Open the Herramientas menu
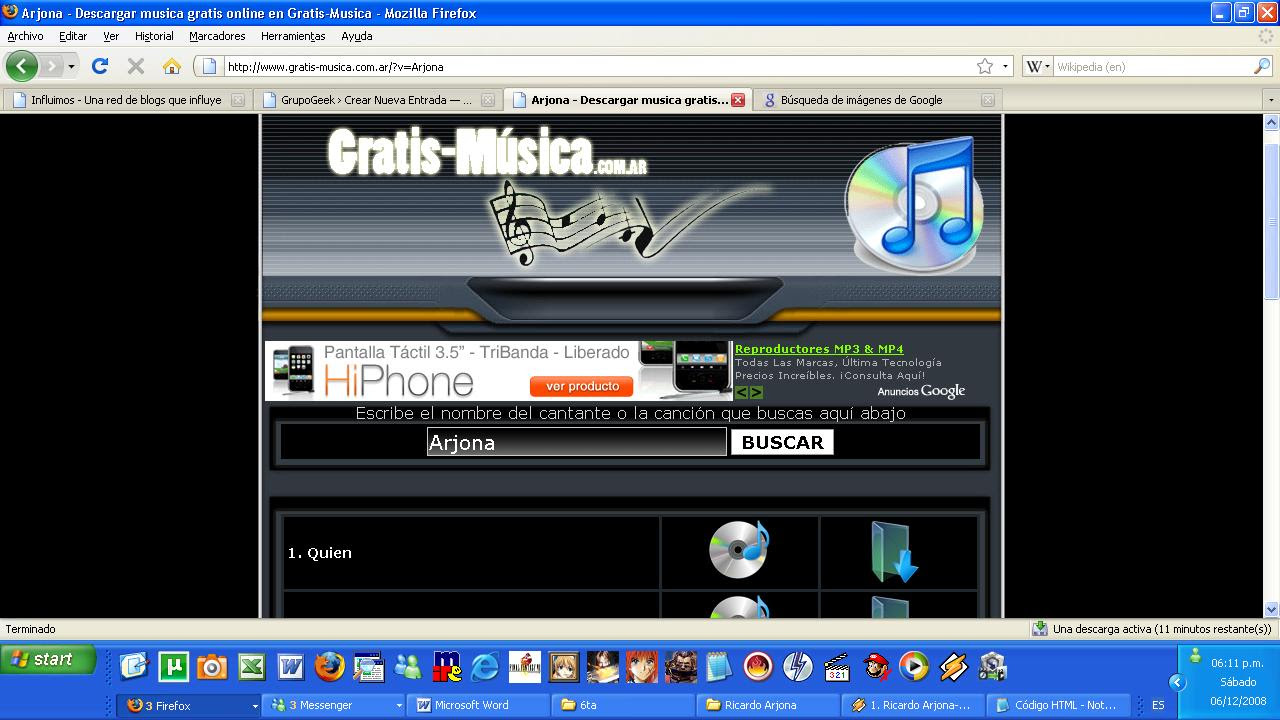 pos(293,36)
